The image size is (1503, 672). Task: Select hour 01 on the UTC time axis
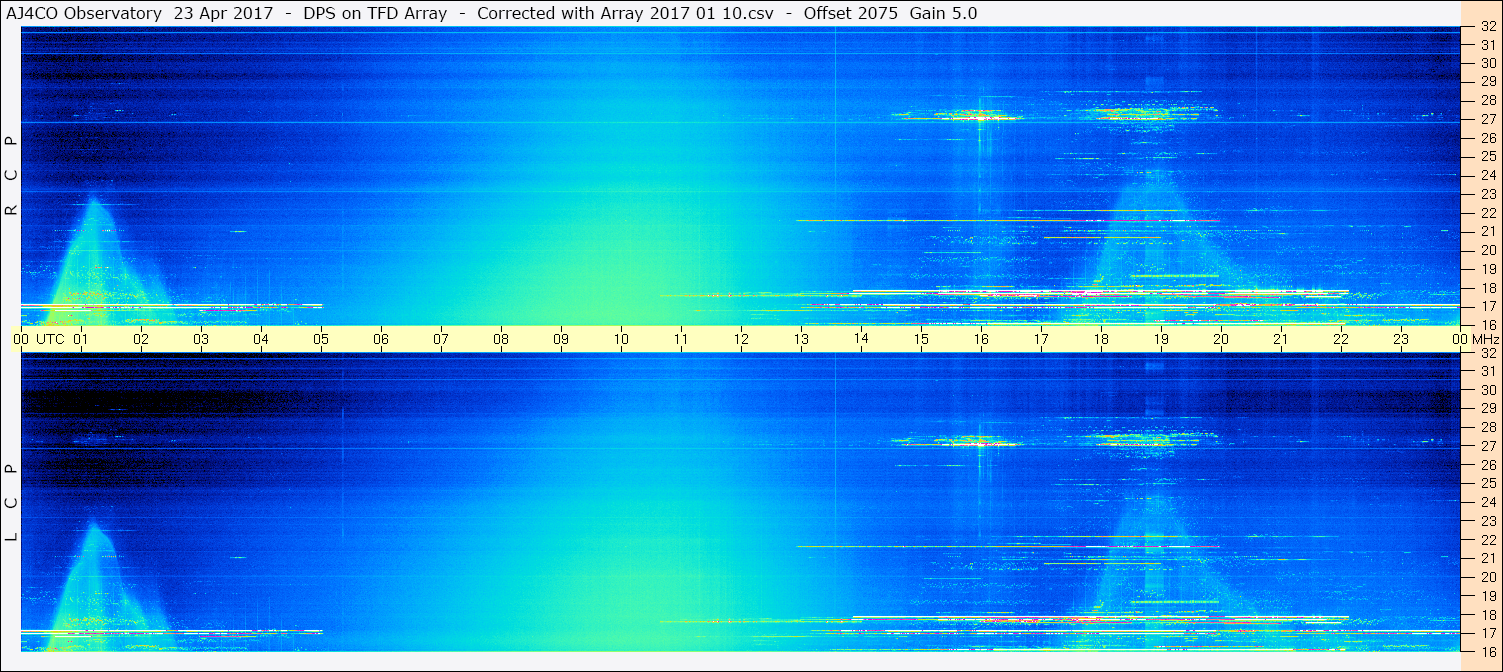click(x=81, y=339)
